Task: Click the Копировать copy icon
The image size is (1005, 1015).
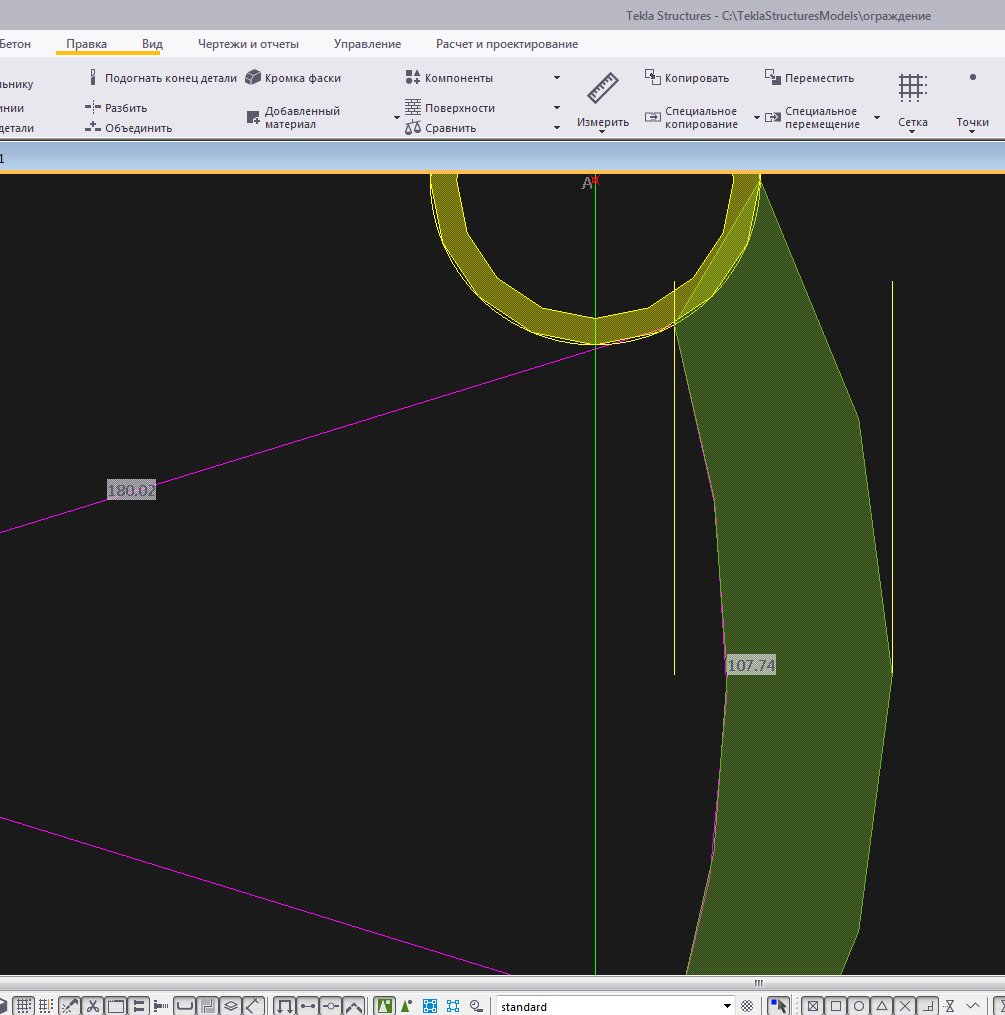Action: click(652, 77)
